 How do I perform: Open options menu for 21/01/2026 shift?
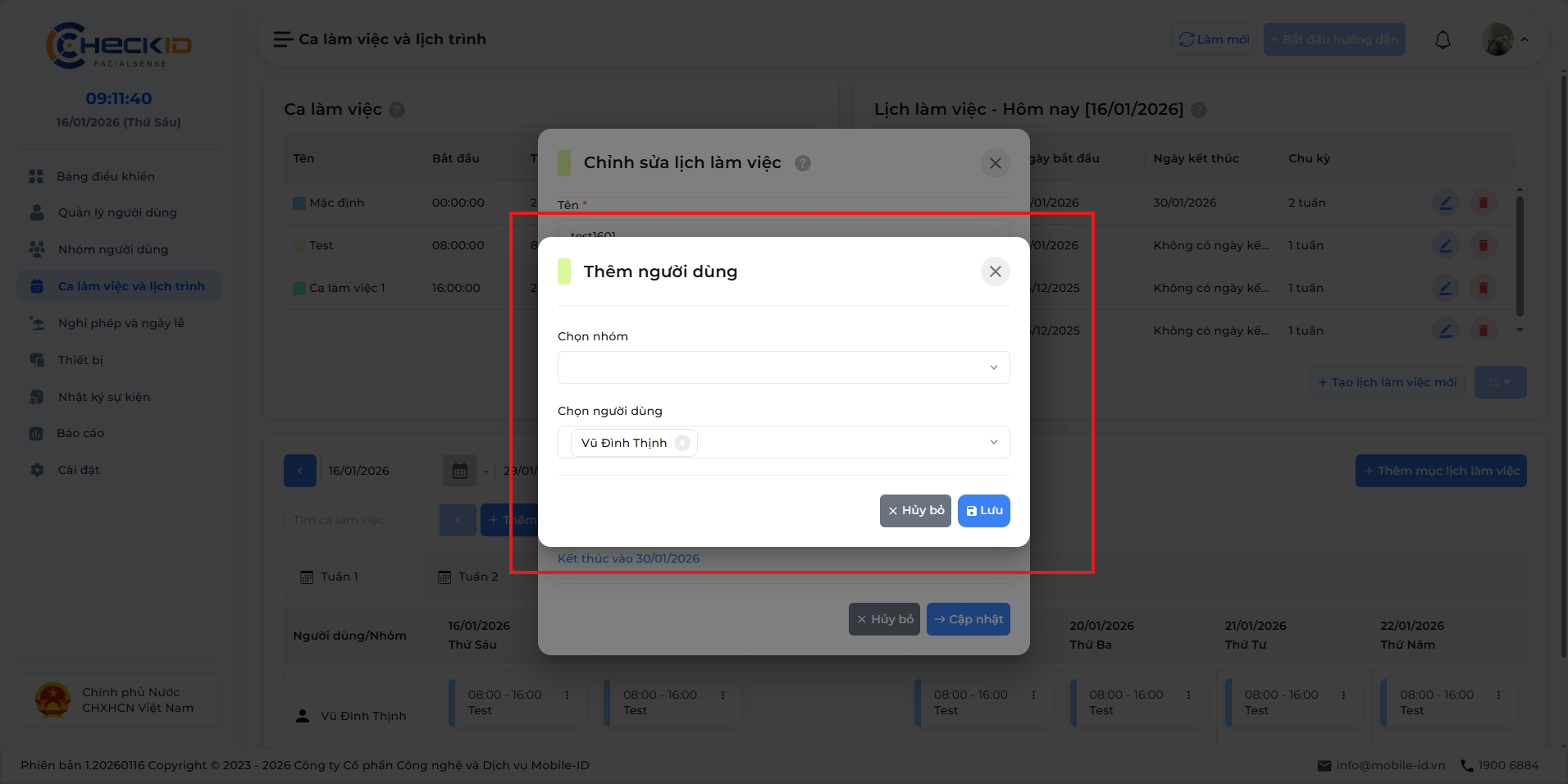(x=1343, y=695)
